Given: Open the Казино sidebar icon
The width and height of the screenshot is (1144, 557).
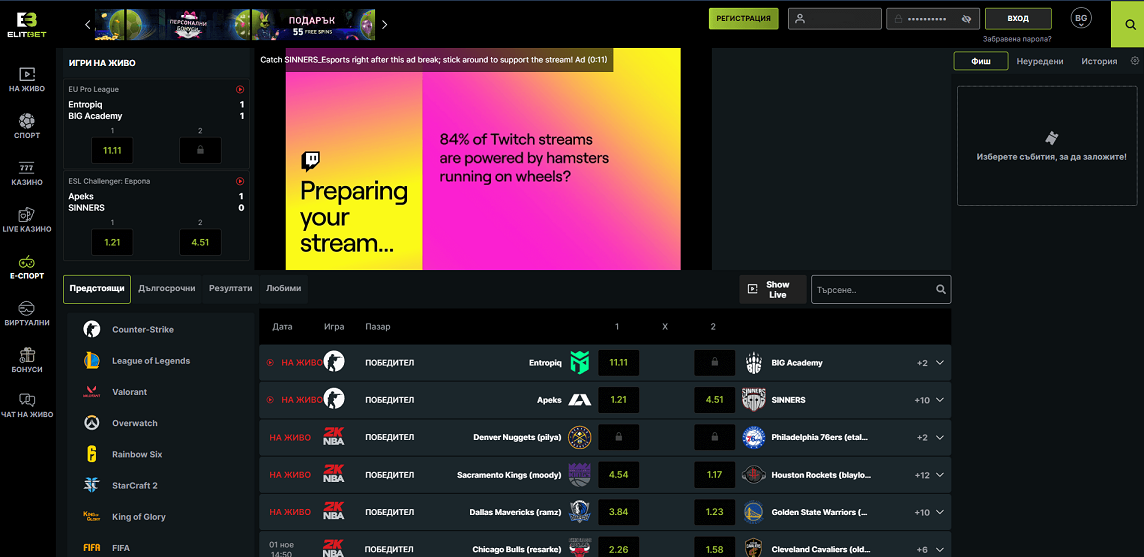Looking at the screenshot, I should pos(26,174).
